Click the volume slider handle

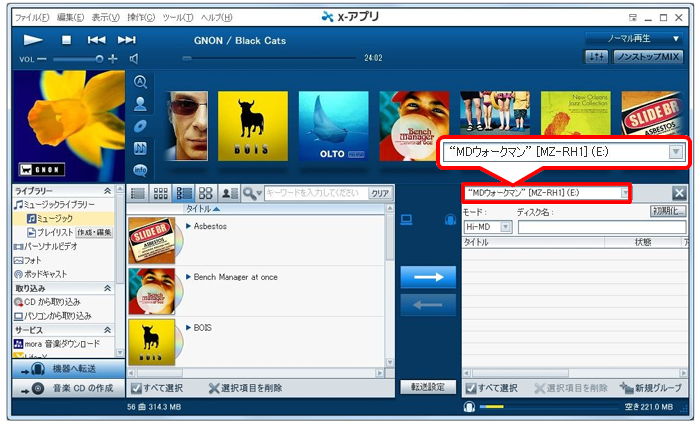[100, 59]
